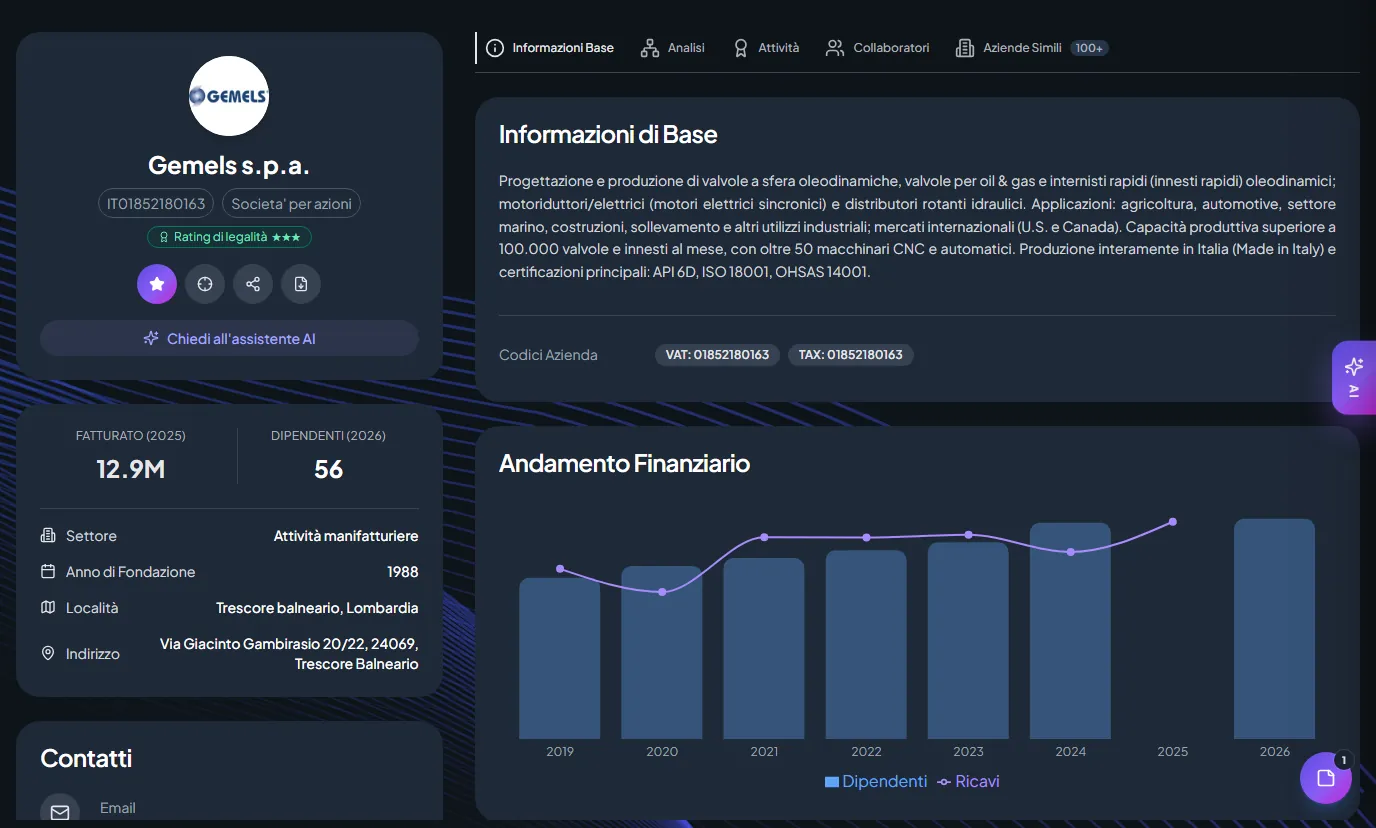Click the file download icon button
Viewport: 1376px width, 828px height.
point(301,284)
